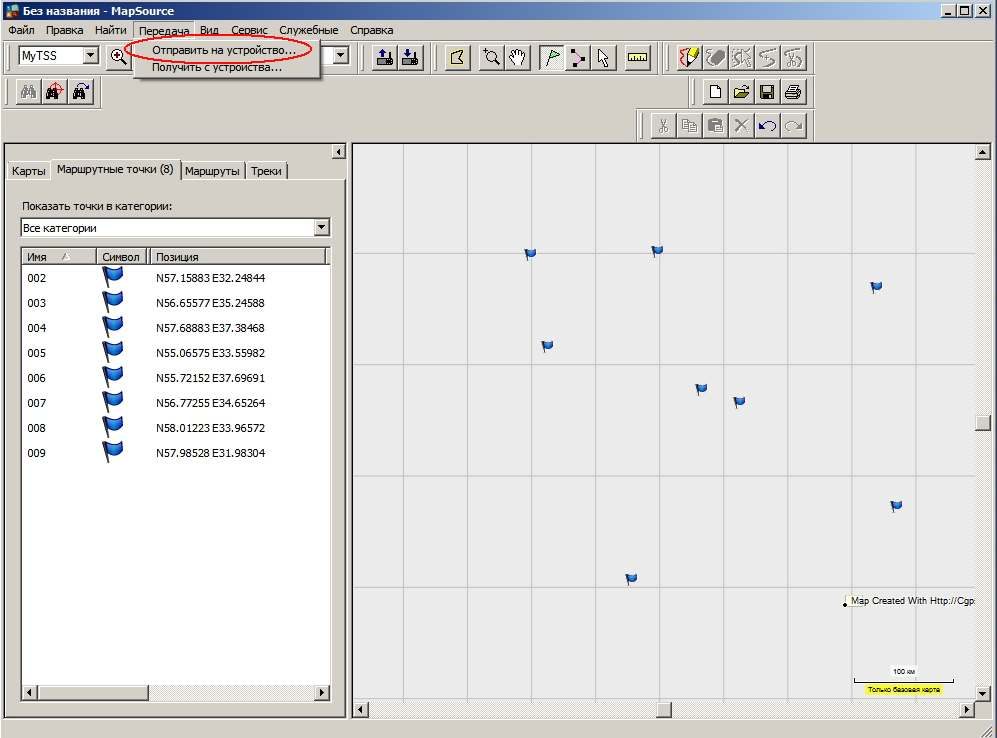Select the hand pan tool
997x738 pixels.
(x=518, y=57)
